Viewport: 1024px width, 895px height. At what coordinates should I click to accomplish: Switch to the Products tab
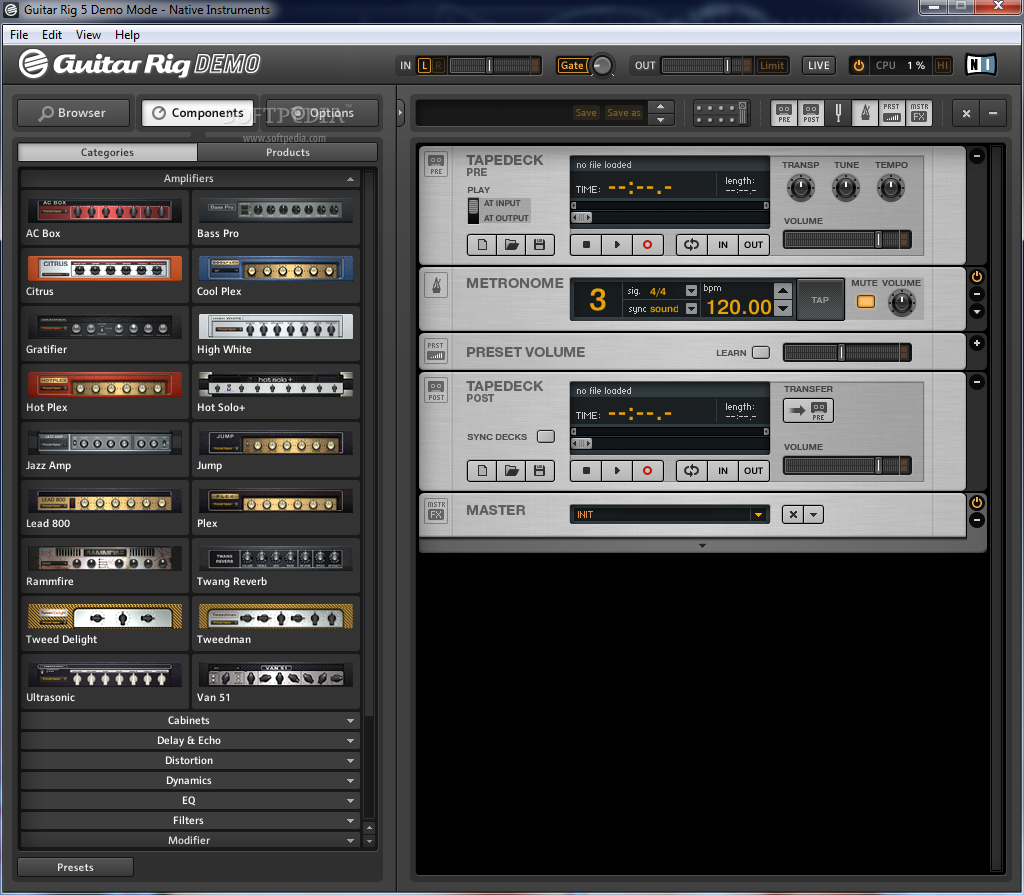click(x=287, y=152)
